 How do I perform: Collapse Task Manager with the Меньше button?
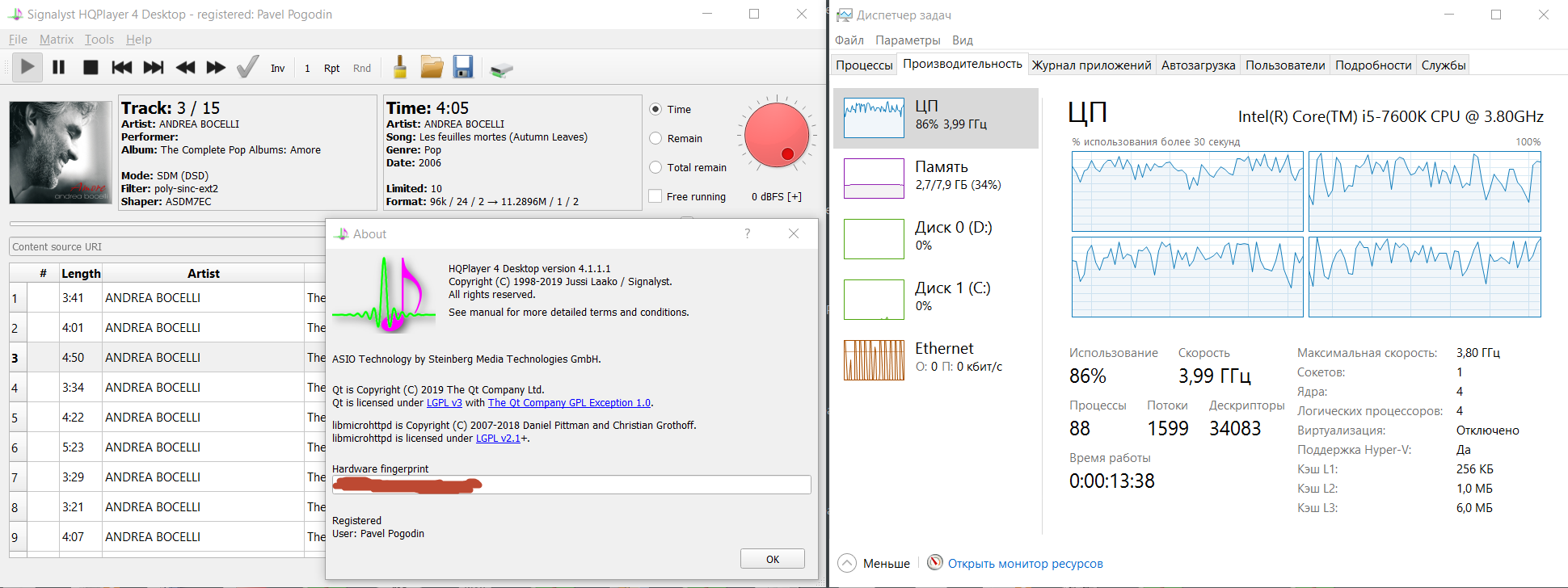tap(874, 563)
